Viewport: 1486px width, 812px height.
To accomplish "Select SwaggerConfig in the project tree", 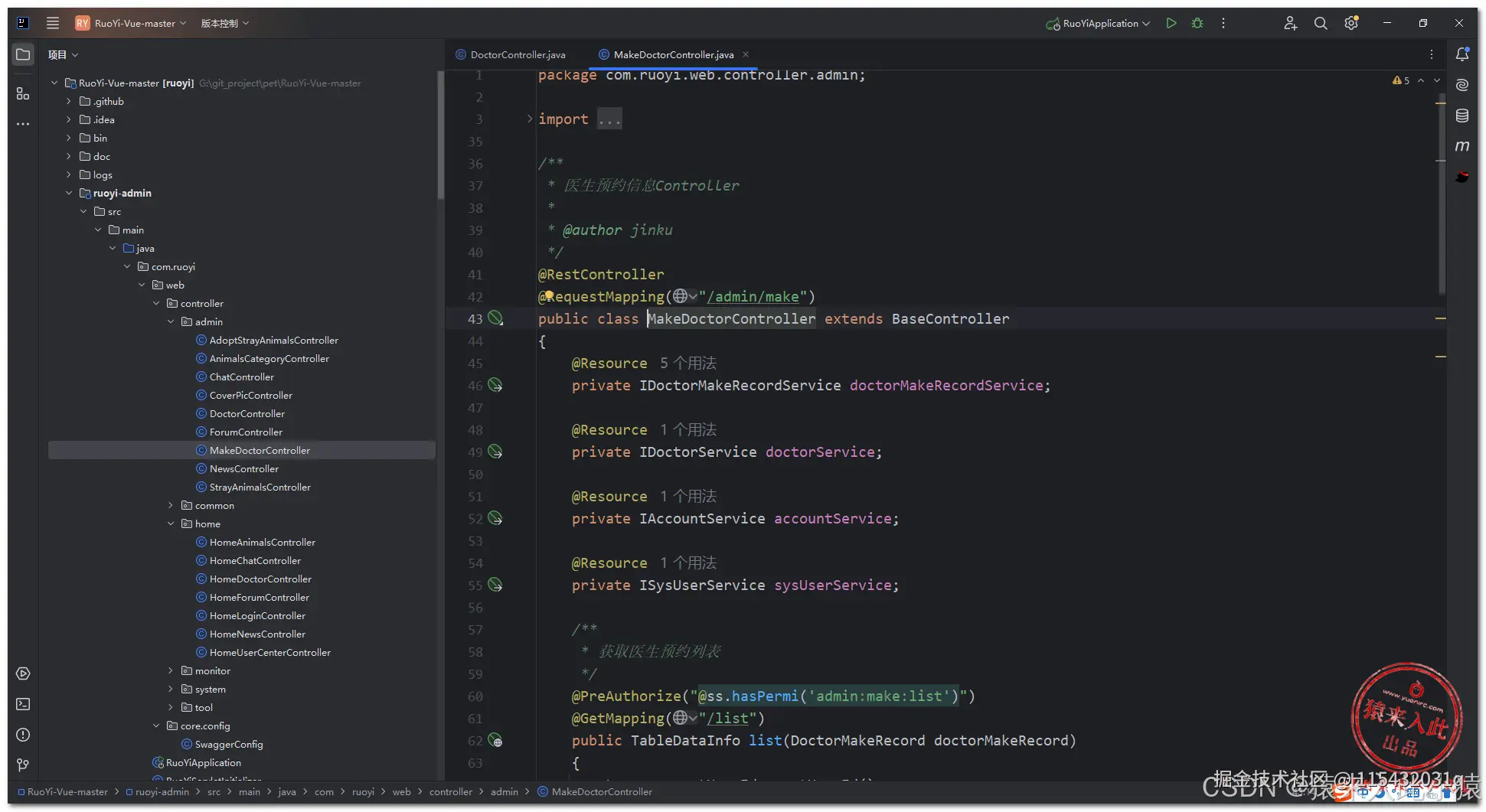I will tap(229, 744).
